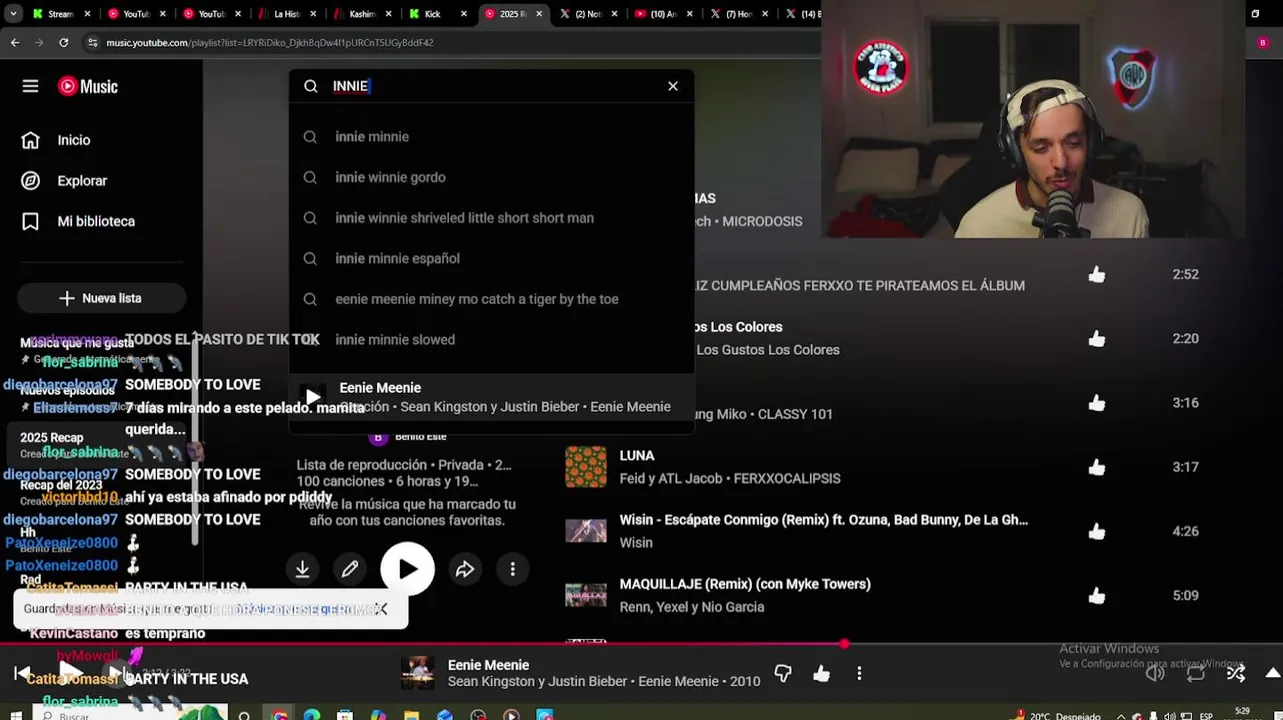Toggle like on the LUNA track
Viewport: 1283px width, 720px height.
[1097, 467]
